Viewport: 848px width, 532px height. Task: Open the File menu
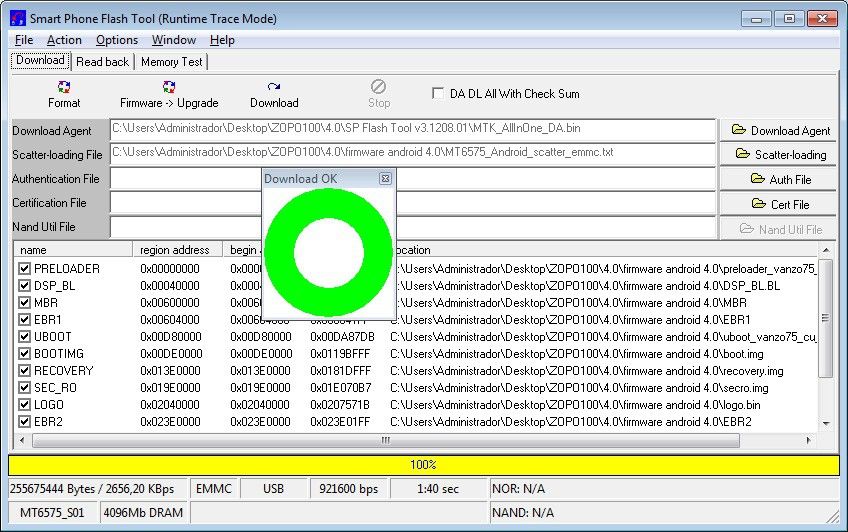click(x=24, y=40)
